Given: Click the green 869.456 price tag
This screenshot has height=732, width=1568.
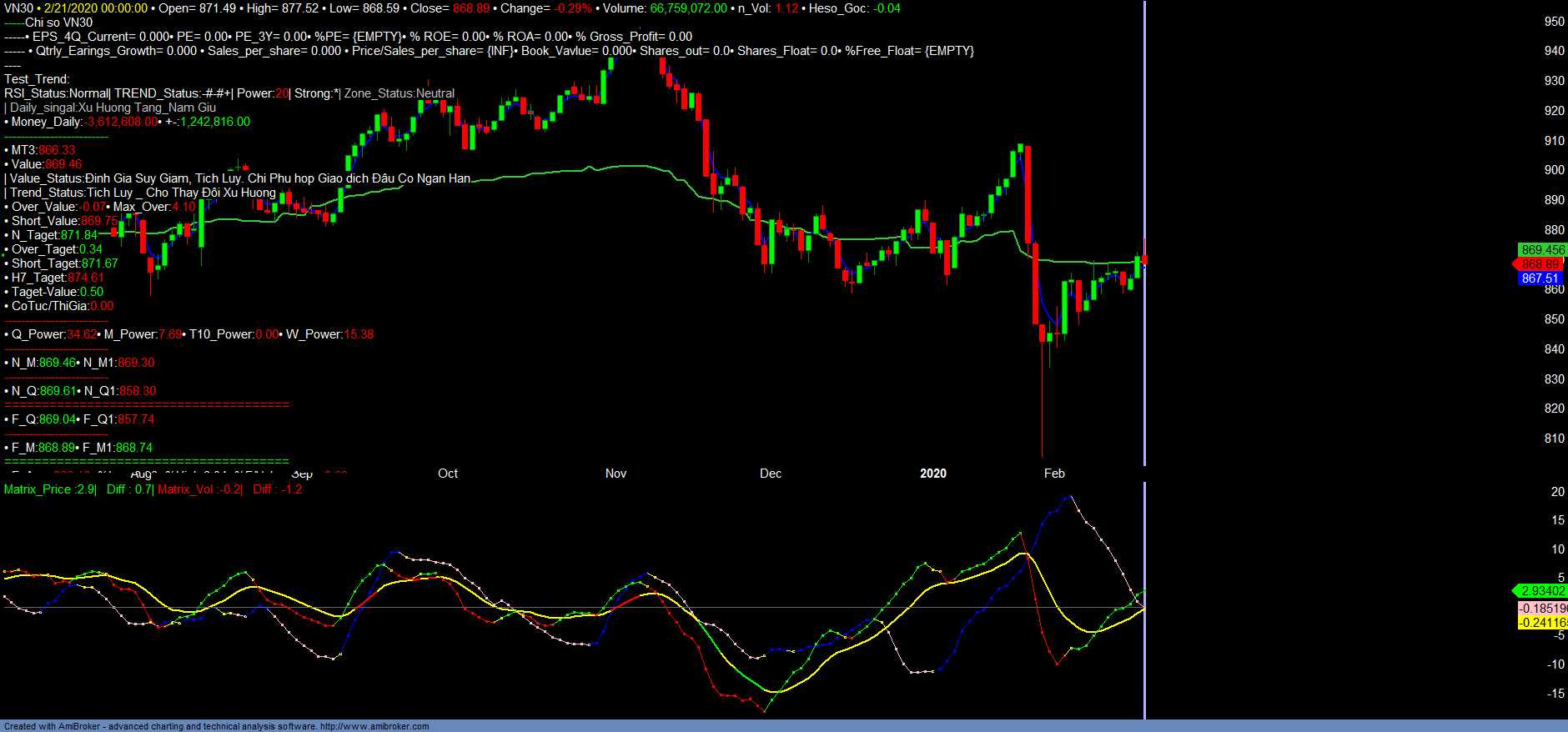Looking at the screenshot, I should pos(1542,250).
